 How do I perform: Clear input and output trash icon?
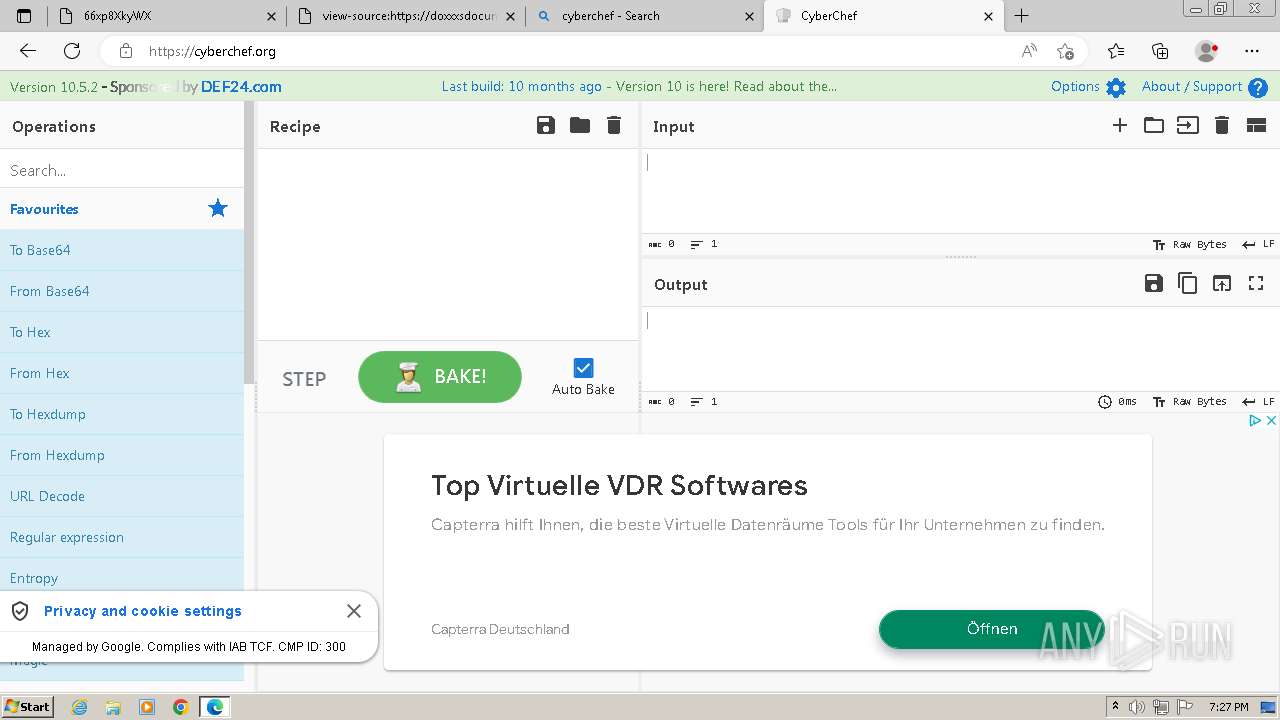coord(1222,125)
